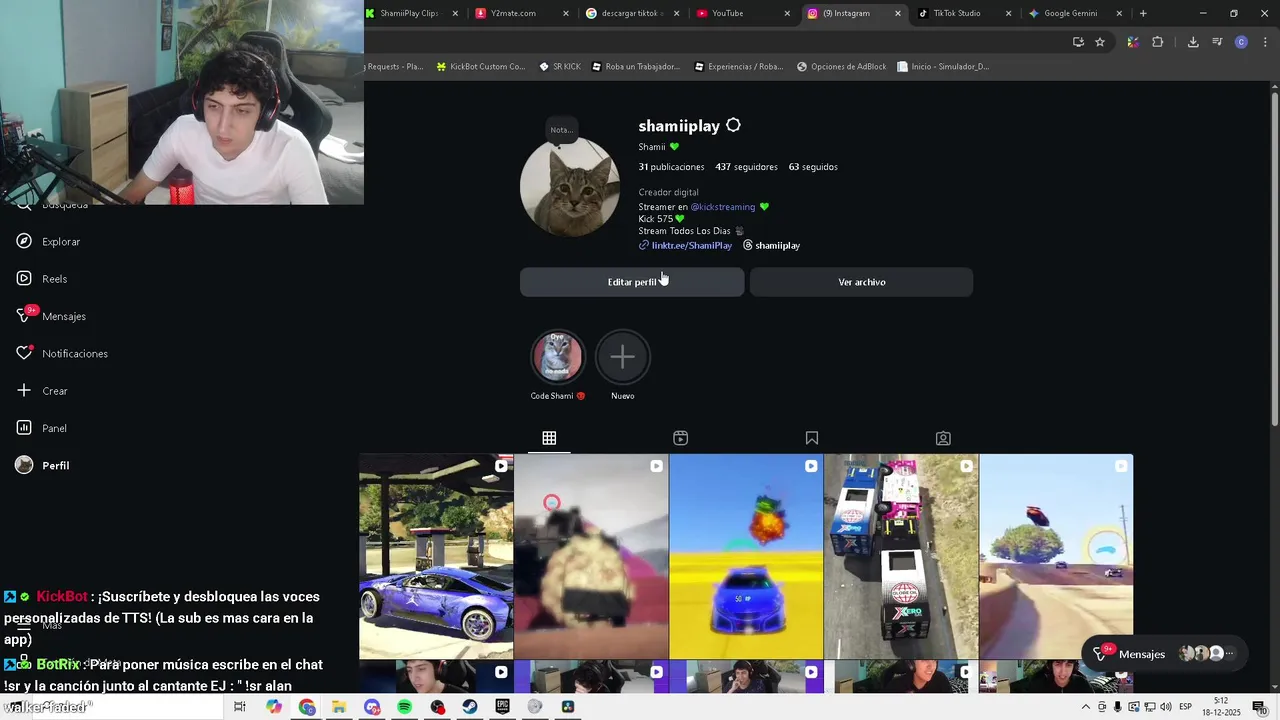
Task: Open floating Mensajes chat button
Action: tap(1164, 654)
